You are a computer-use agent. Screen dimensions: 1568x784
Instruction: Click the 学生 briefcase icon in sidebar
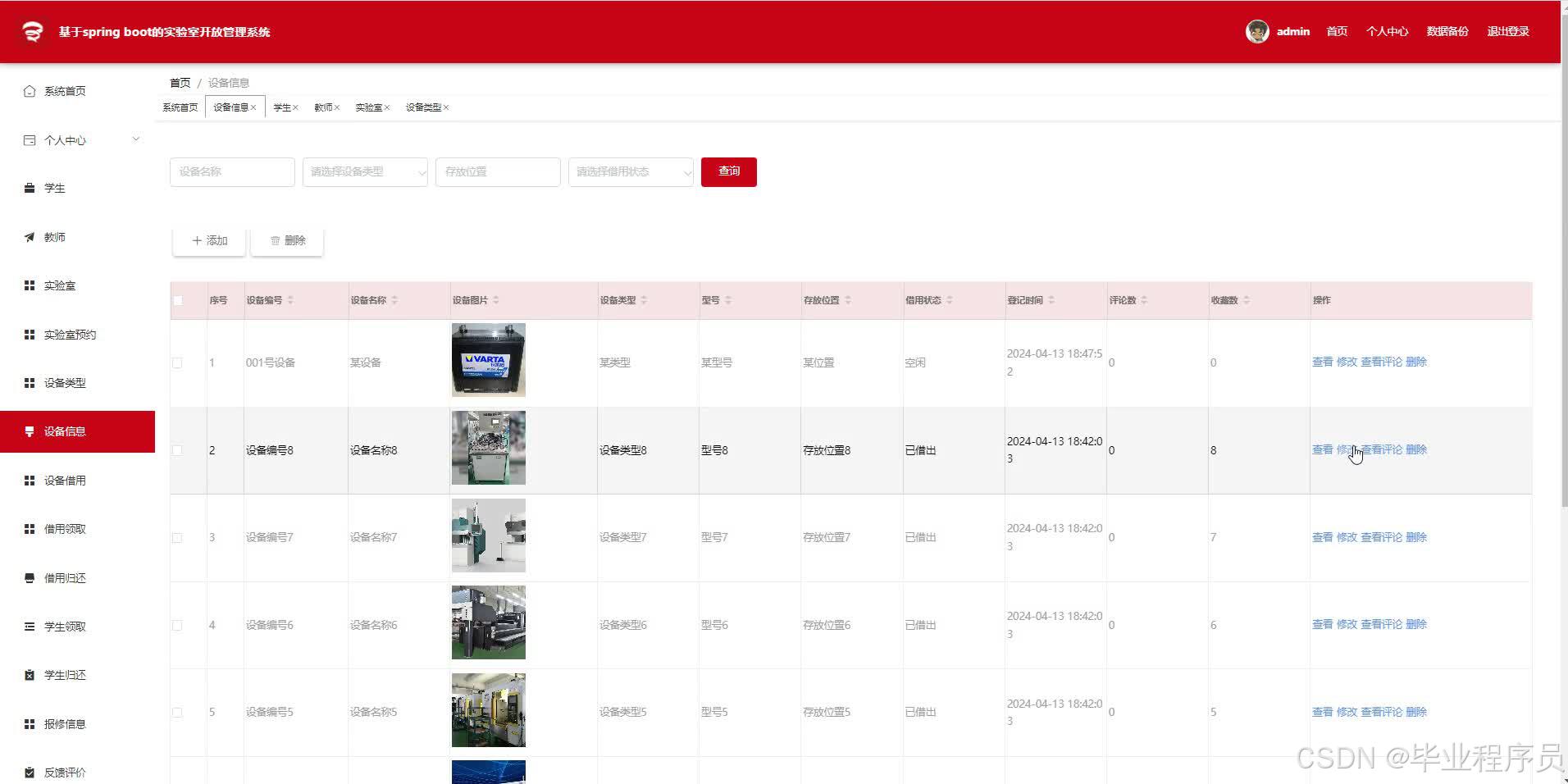click(30, 188)
